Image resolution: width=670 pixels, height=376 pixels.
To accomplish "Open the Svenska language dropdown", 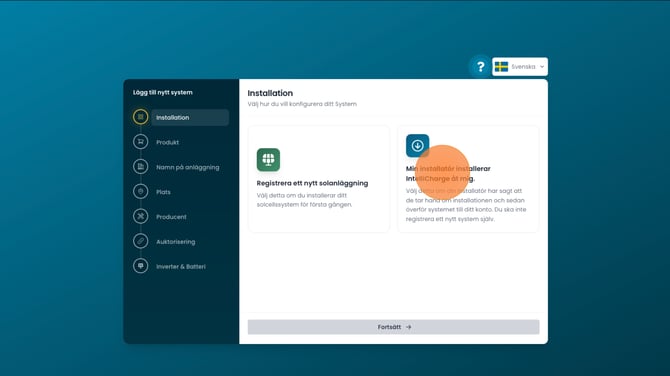I will click(520, 67).
